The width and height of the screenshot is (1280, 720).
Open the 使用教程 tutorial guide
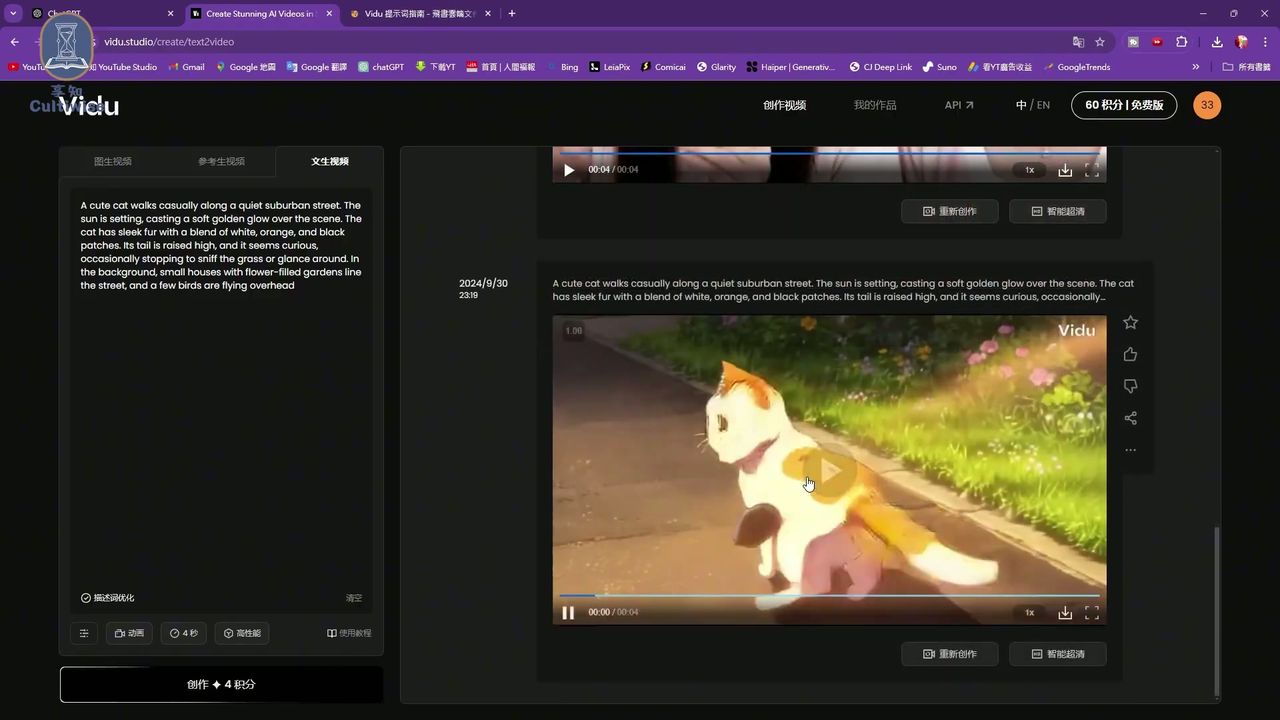coord(349,632)
